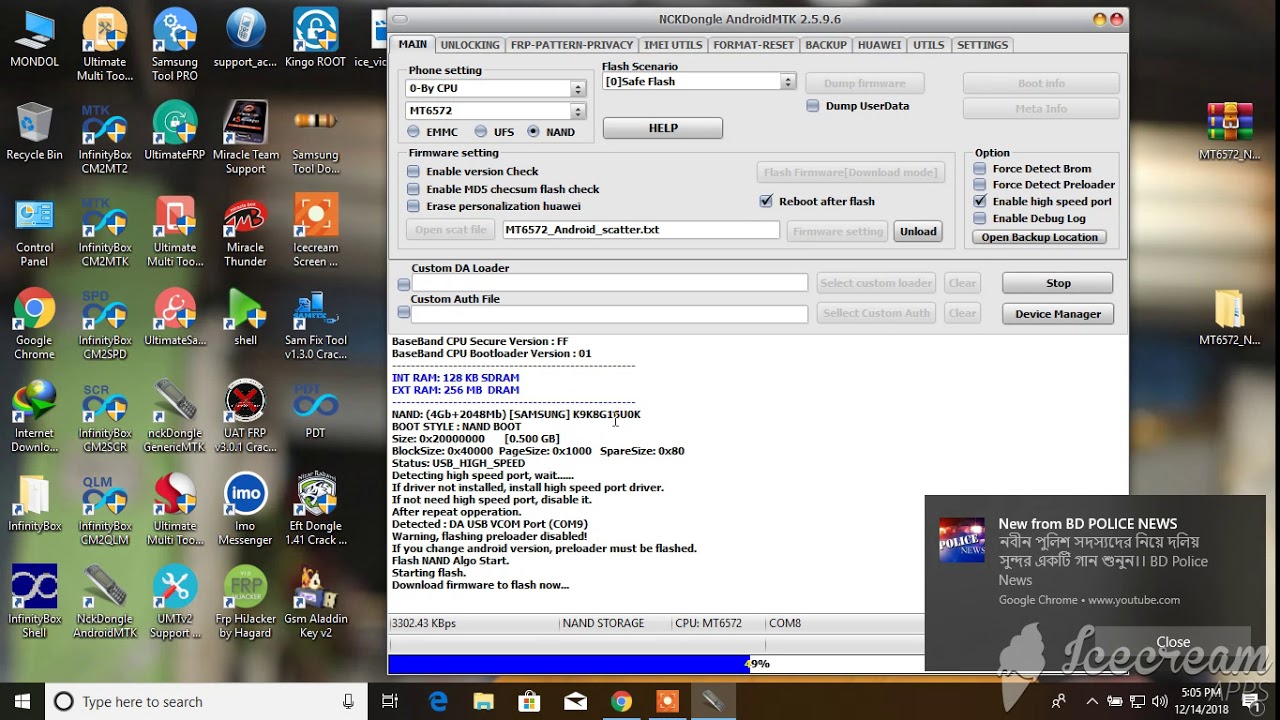The width and height of the screenshot is (1280, 720).
Task: Open Microsoft Edge from taskbar
Action: click(438, 701)
